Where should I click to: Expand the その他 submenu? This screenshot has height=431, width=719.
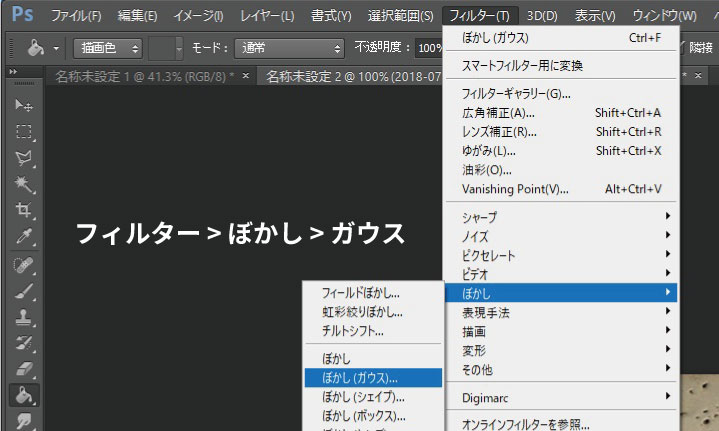[561, 369]
